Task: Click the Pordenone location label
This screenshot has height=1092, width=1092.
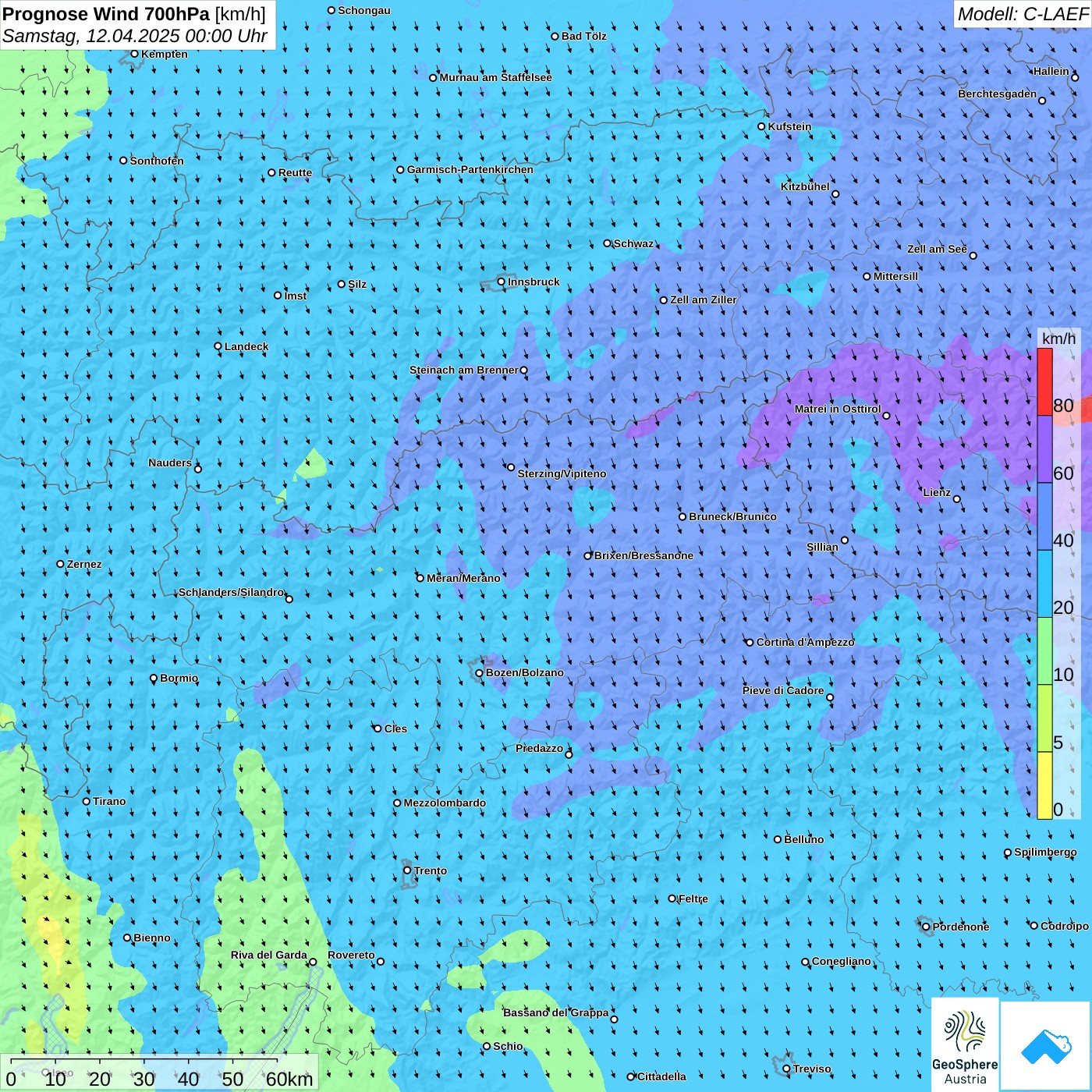Action: point(961,927)
